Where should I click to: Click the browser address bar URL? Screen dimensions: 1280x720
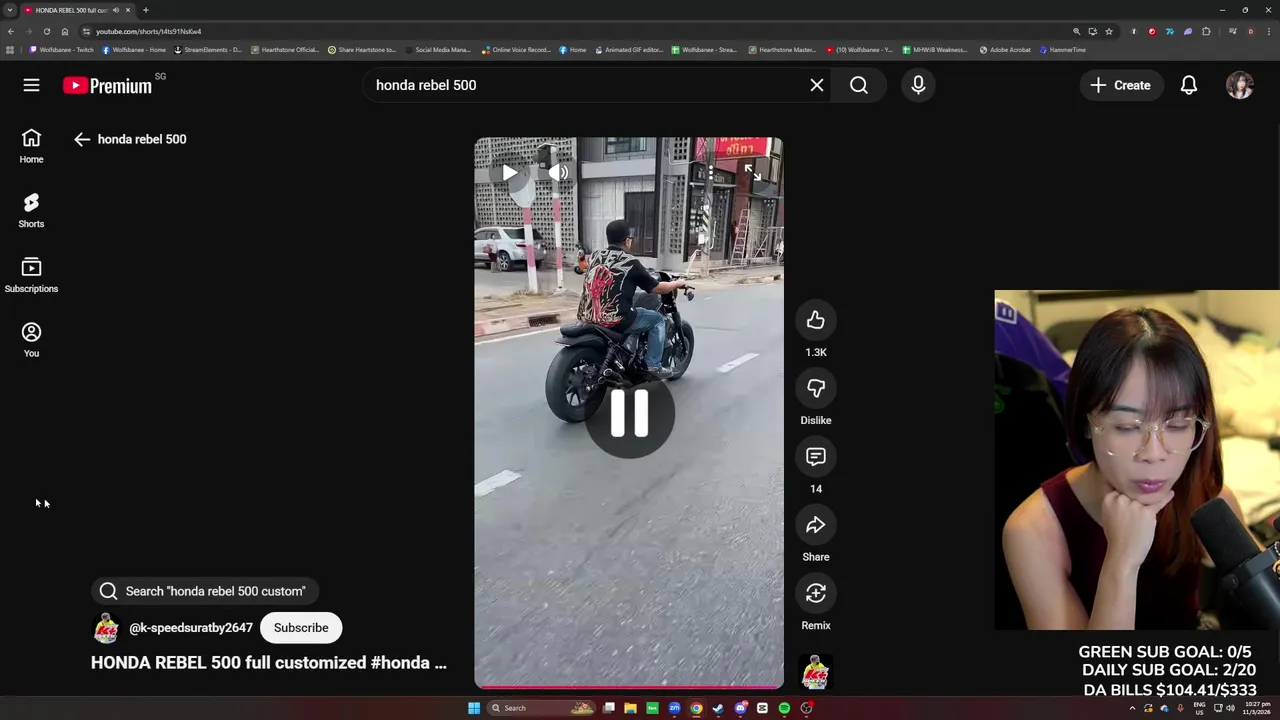coord(148,31)
